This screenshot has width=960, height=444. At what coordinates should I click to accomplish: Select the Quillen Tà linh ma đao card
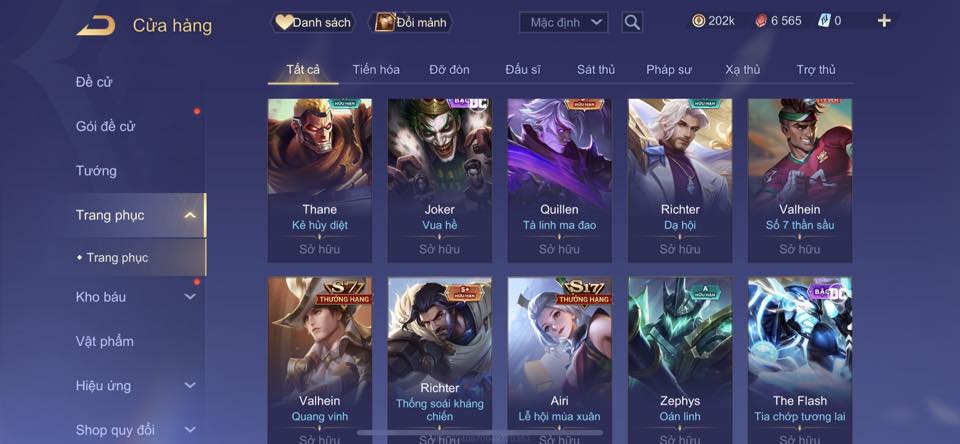pyautogui.click(x=560, y=180)
